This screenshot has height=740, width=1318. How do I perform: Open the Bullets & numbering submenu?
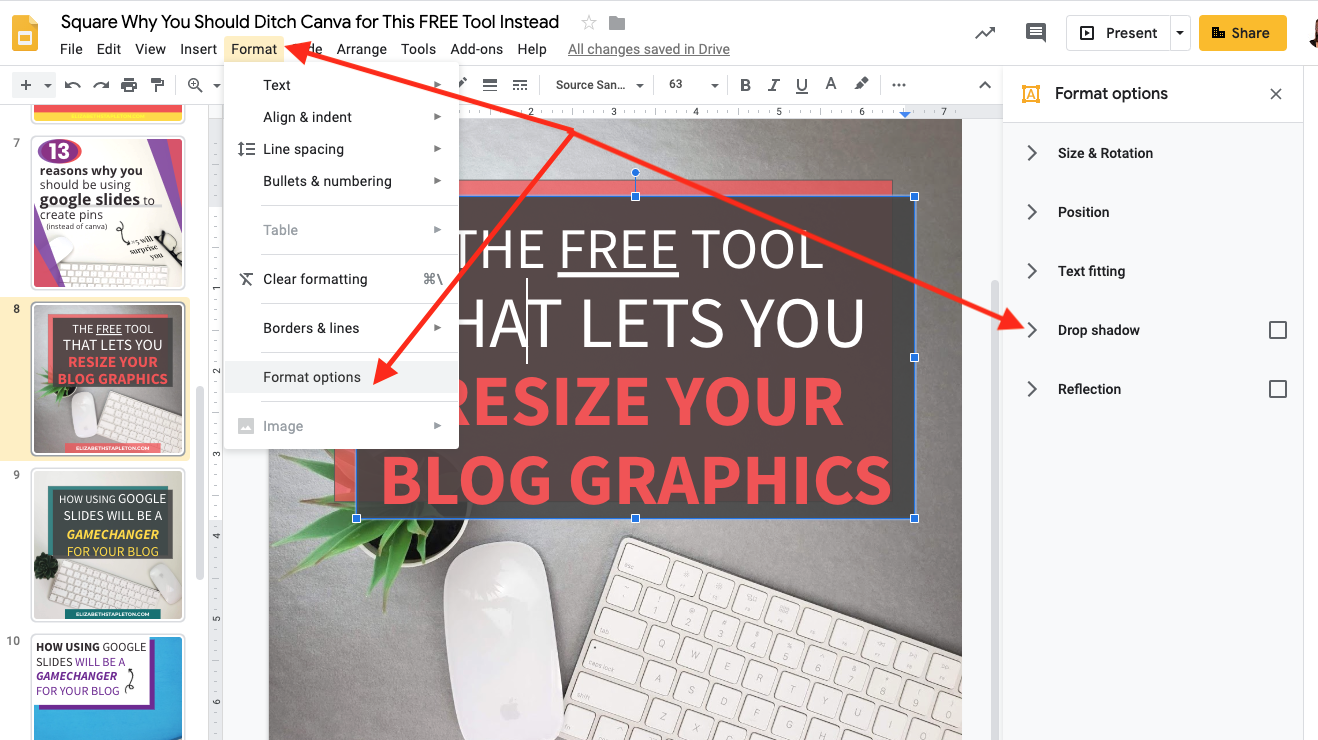click(341, 181)
